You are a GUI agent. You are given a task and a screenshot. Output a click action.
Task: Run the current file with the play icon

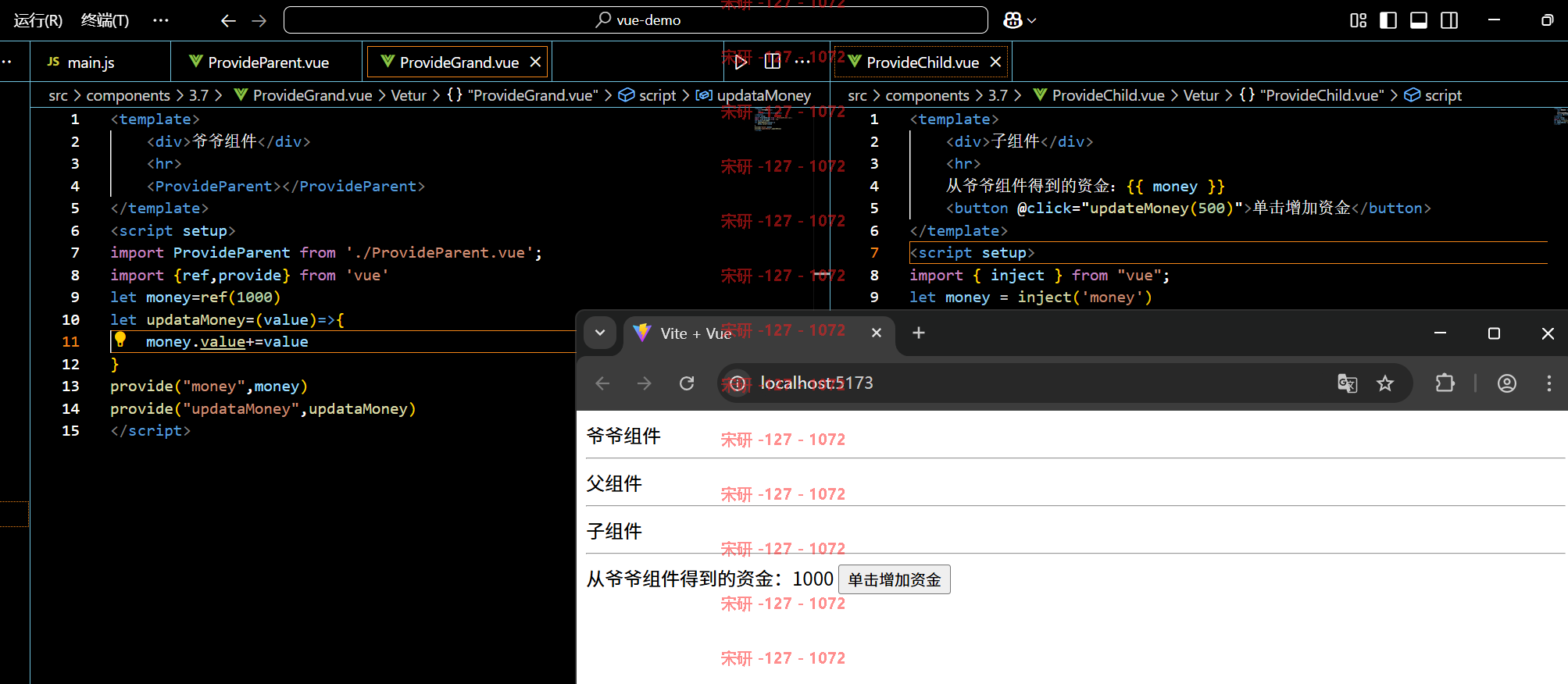741,62
